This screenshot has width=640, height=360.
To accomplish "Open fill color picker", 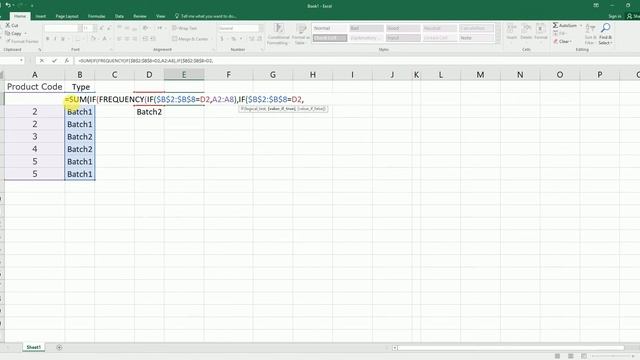I will pyautogui.click(x=93, y=39).
